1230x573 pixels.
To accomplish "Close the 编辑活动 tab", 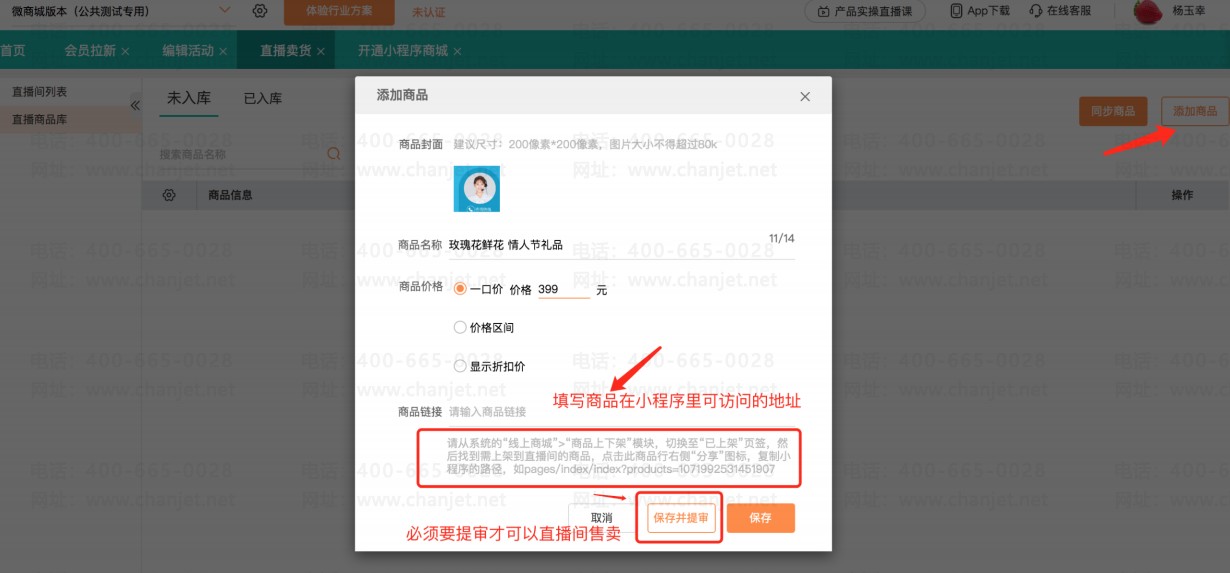I will click(x=222, y=51).
